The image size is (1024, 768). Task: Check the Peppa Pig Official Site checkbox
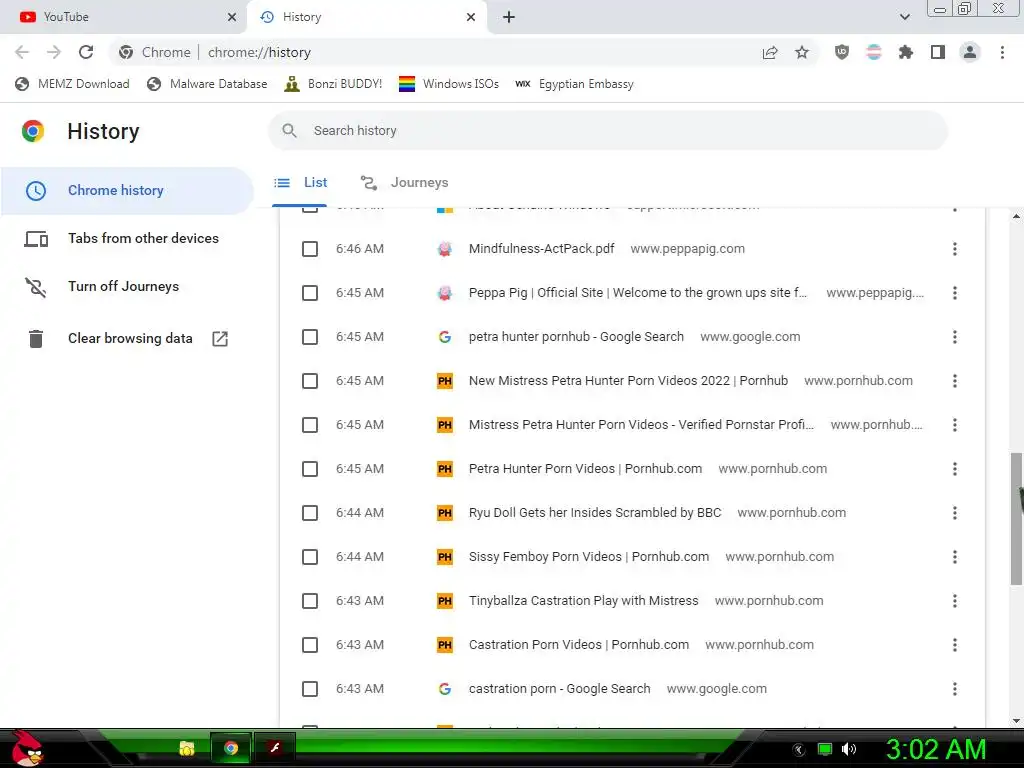point(310,293)
